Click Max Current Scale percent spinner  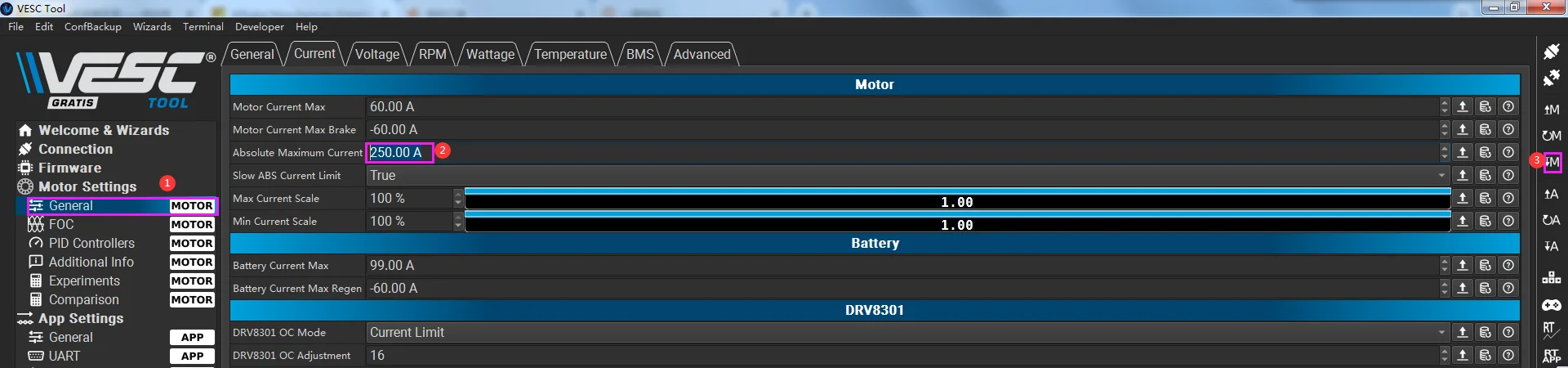click(457, 198)
